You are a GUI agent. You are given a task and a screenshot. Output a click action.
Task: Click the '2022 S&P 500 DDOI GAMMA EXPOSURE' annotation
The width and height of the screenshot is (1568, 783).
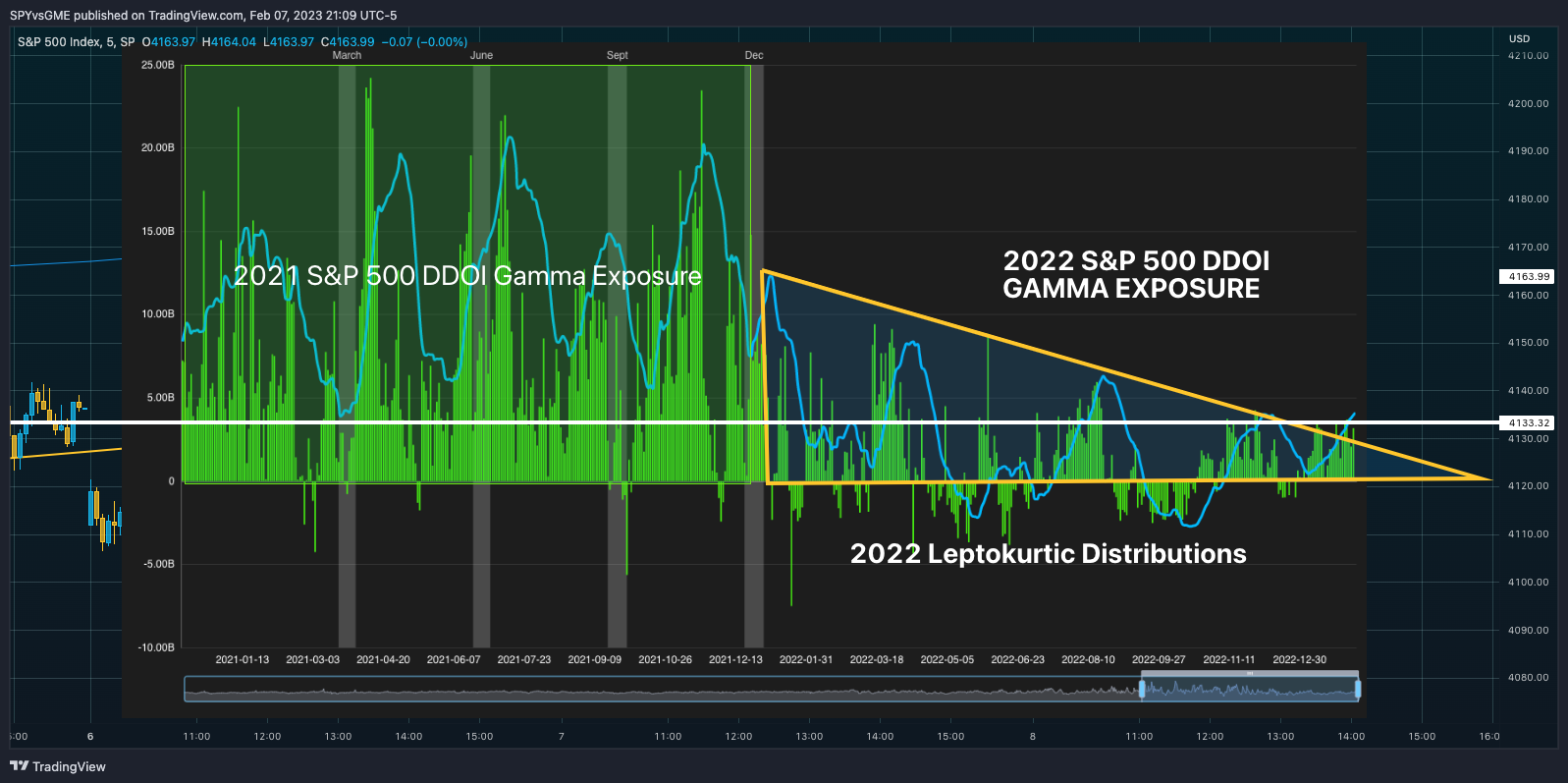coord(1136,274)
